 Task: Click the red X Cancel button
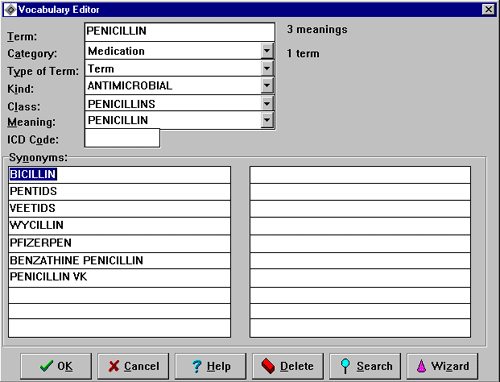[133, 366]
